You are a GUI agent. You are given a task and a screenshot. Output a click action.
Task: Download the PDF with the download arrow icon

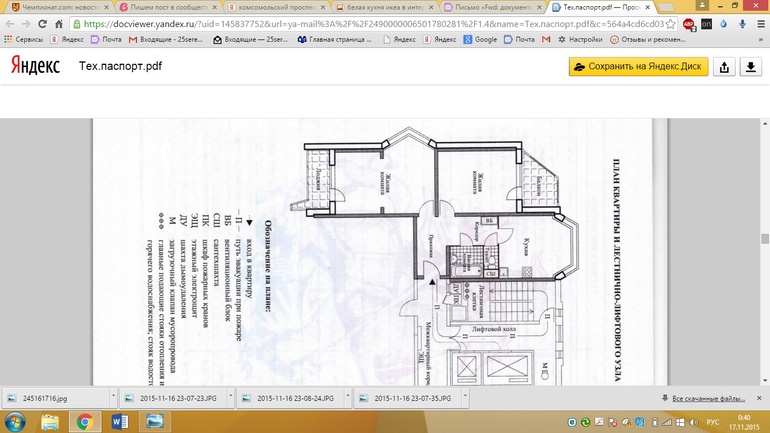click(x=749, y=67)
